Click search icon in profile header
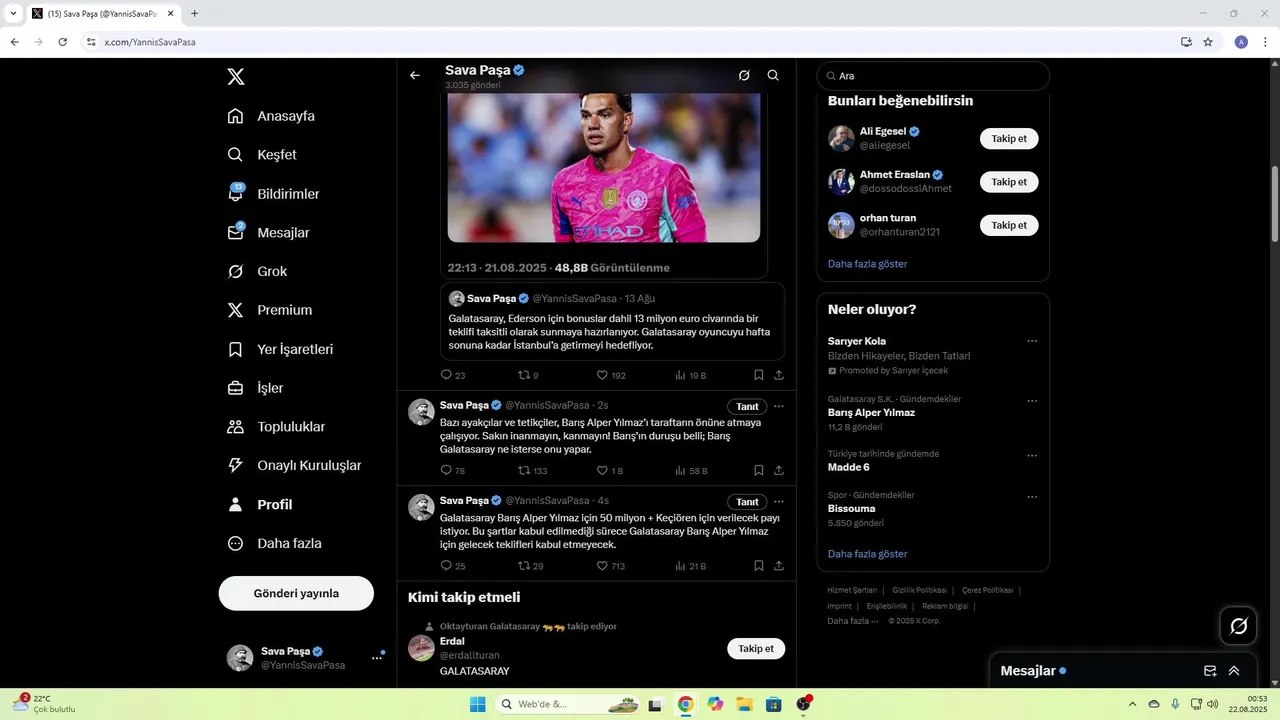1280x720 pixels. click(x=773, y=75)
